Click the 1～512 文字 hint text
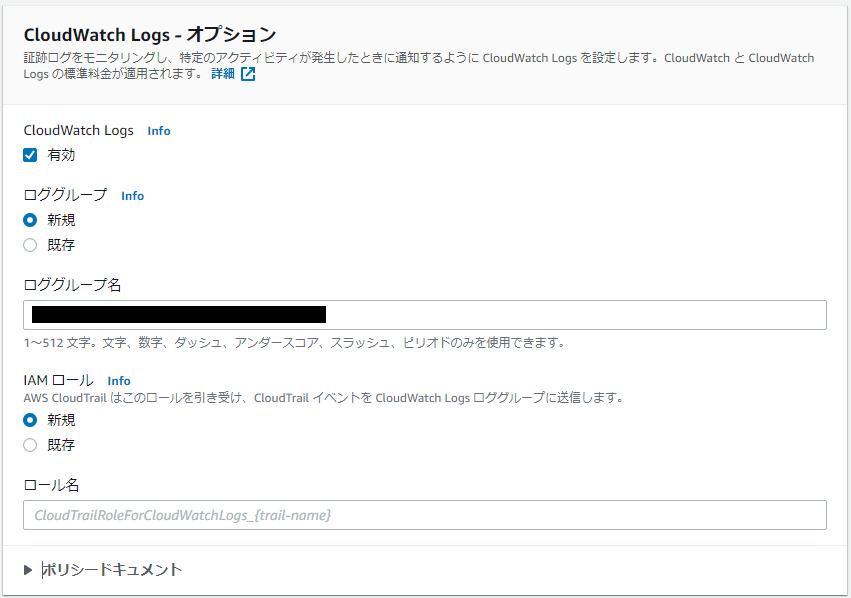 click(x=294, y=343)
